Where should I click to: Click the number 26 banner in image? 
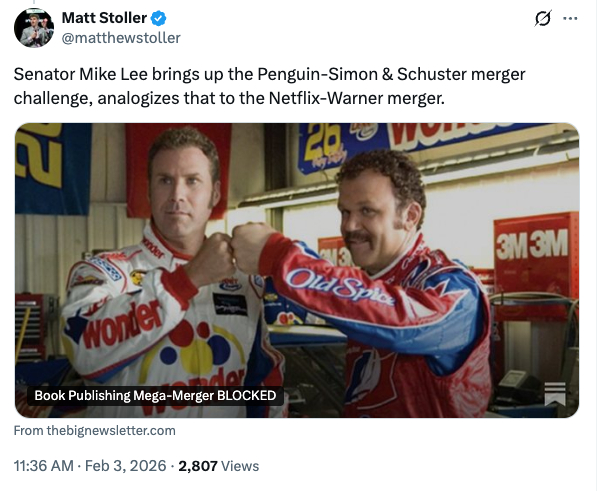point(324,144)
